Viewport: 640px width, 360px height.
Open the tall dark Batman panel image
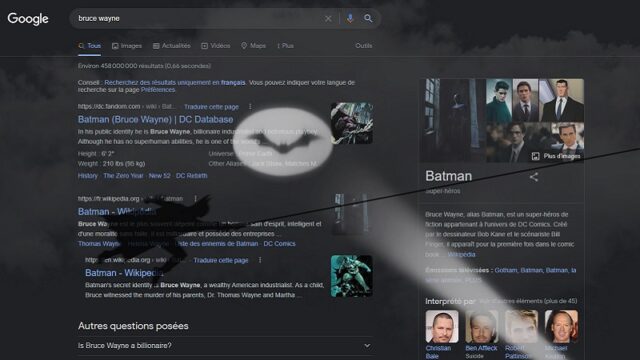coord(453,120)
